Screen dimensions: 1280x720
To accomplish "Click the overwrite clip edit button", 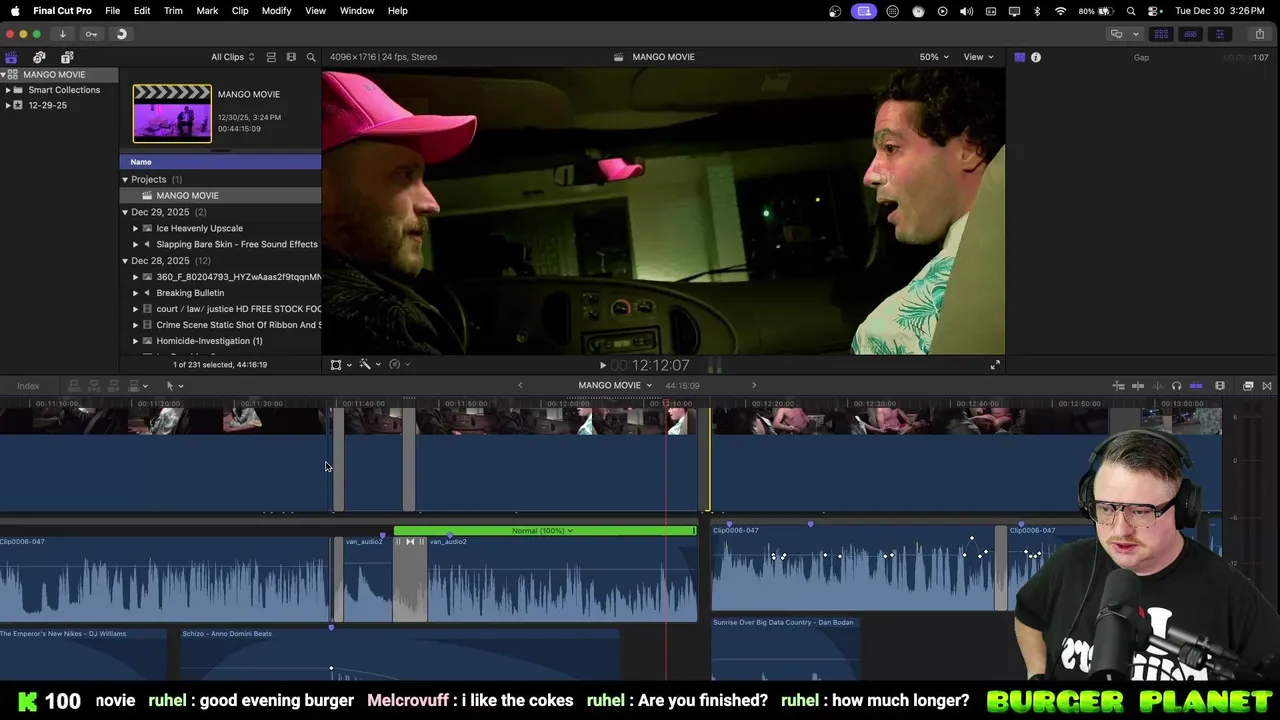I will 132,386.
